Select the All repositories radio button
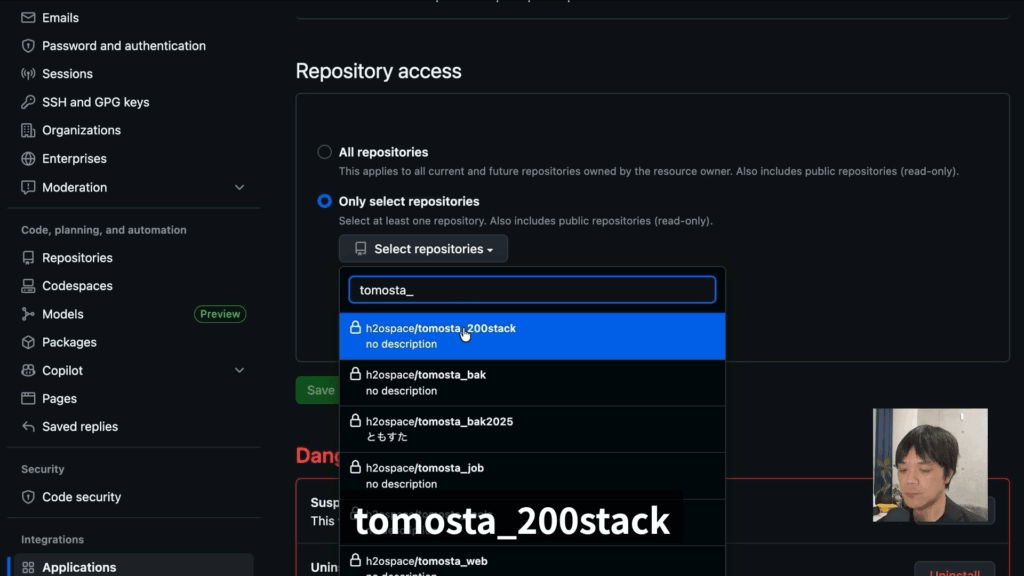 pyautogui.click(x=325, y=152)
